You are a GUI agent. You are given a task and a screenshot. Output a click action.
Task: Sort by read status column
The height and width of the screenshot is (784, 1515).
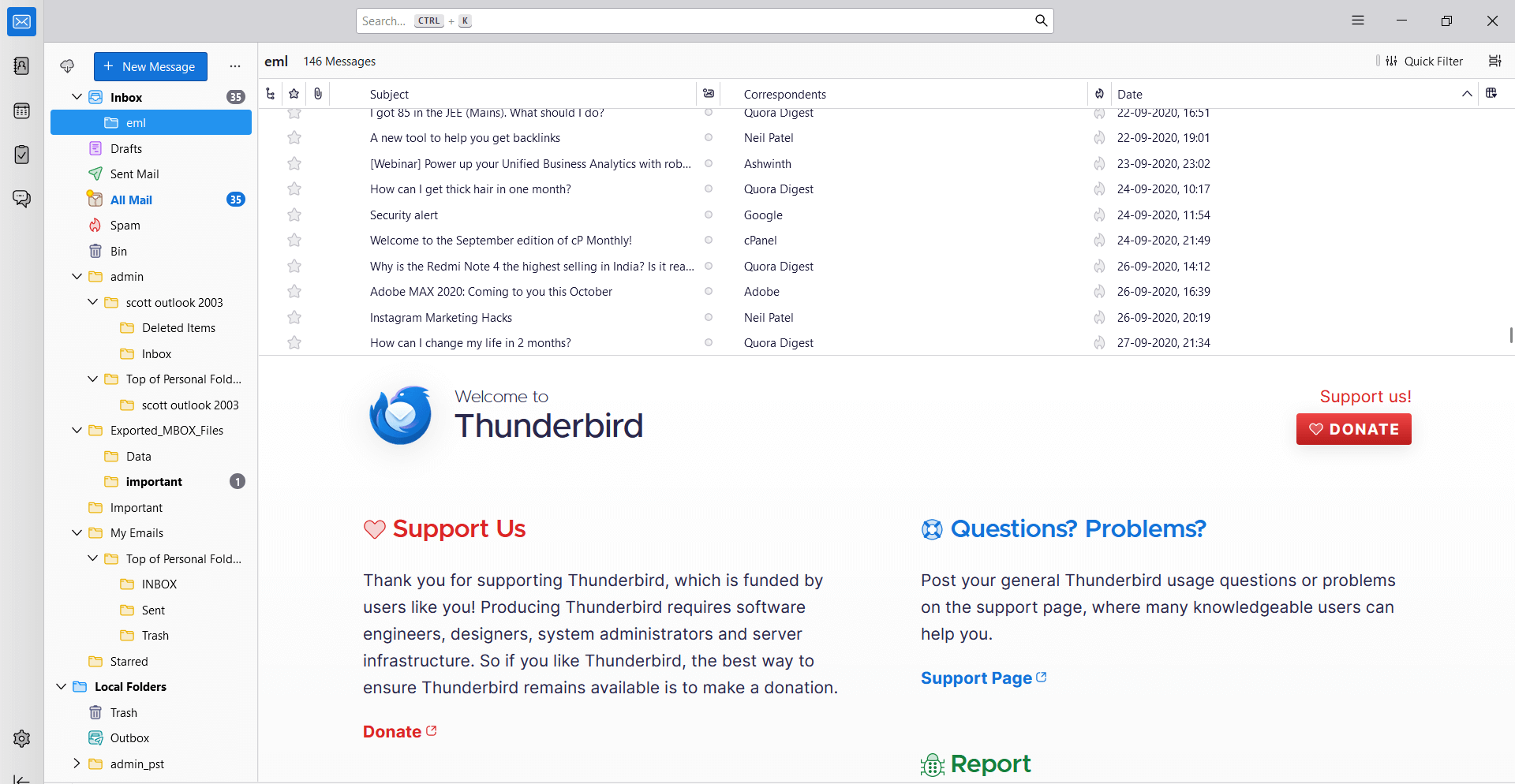[709, 94]
